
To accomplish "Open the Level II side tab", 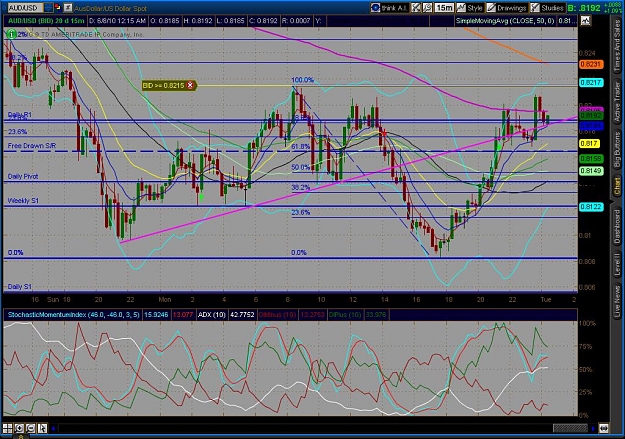I will click(617, 265).
